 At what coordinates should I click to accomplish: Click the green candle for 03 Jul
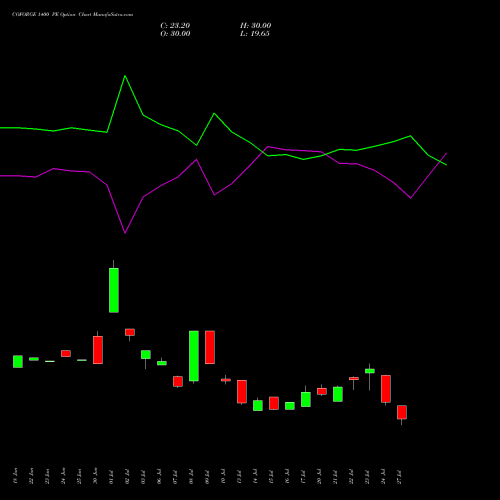(146, 354)
